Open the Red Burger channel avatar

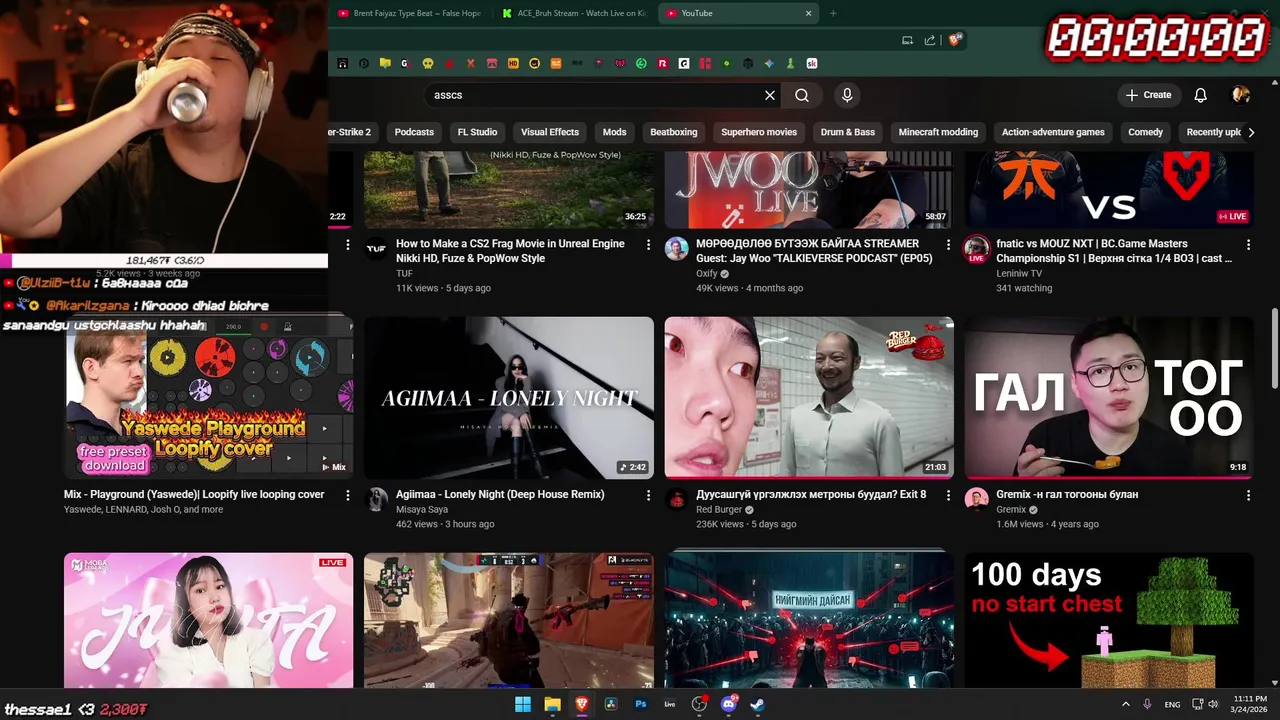point(677,500)
